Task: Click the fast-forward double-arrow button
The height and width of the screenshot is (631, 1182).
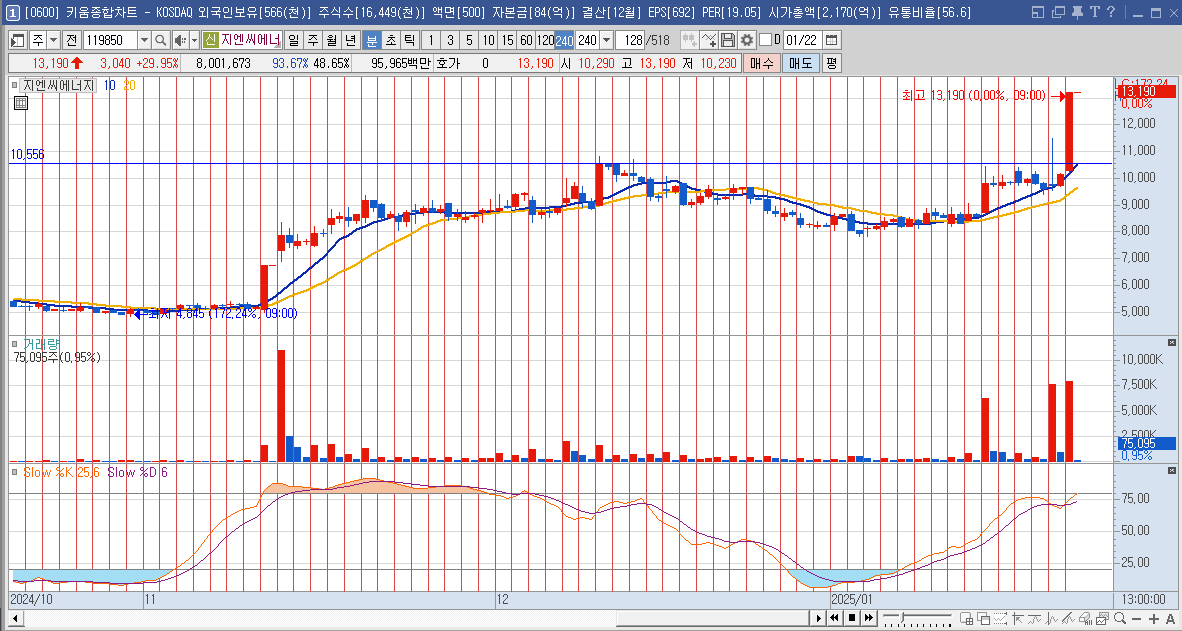Action: (868, 619)
